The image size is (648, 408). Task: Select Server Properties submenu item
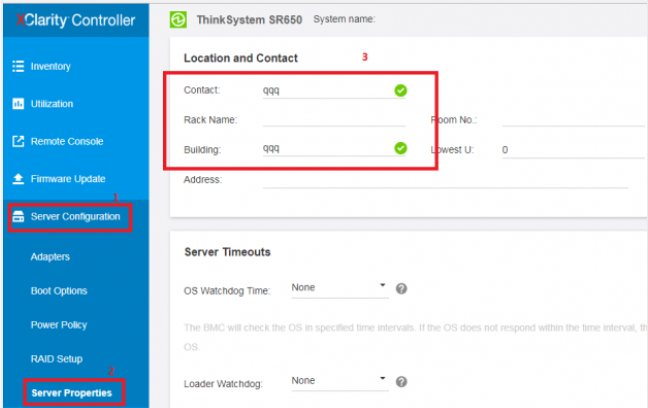coord(71,393)
